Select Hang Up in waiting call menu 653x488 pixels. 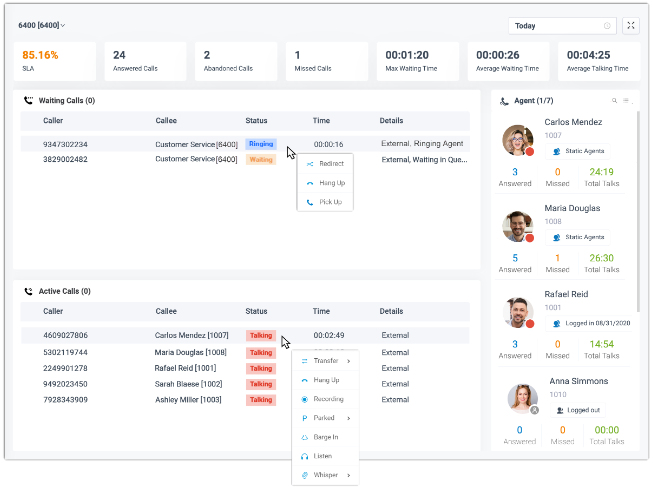330,183
